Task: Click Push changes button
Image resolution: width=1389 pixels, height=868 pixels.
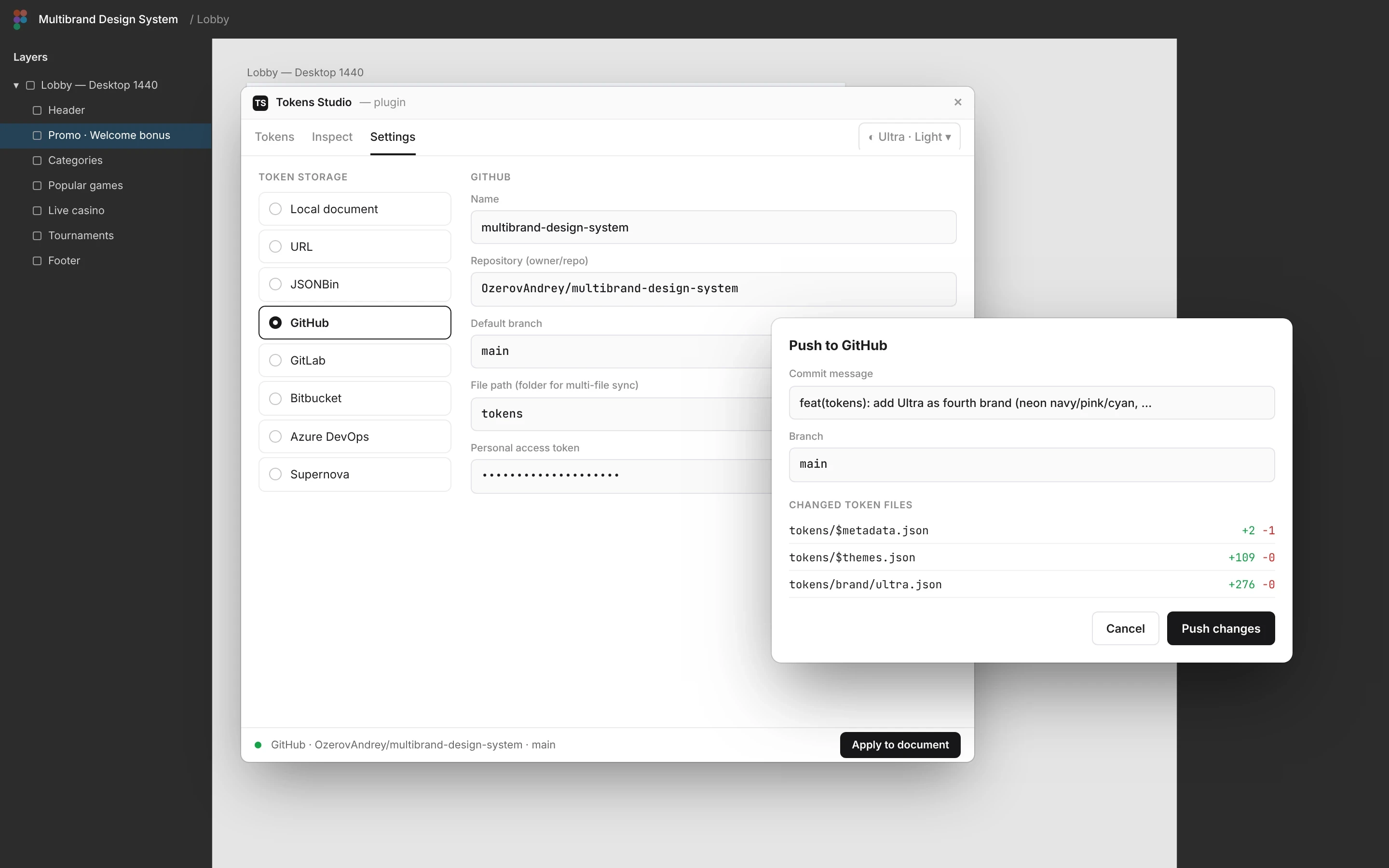Action: (1221, 629)
